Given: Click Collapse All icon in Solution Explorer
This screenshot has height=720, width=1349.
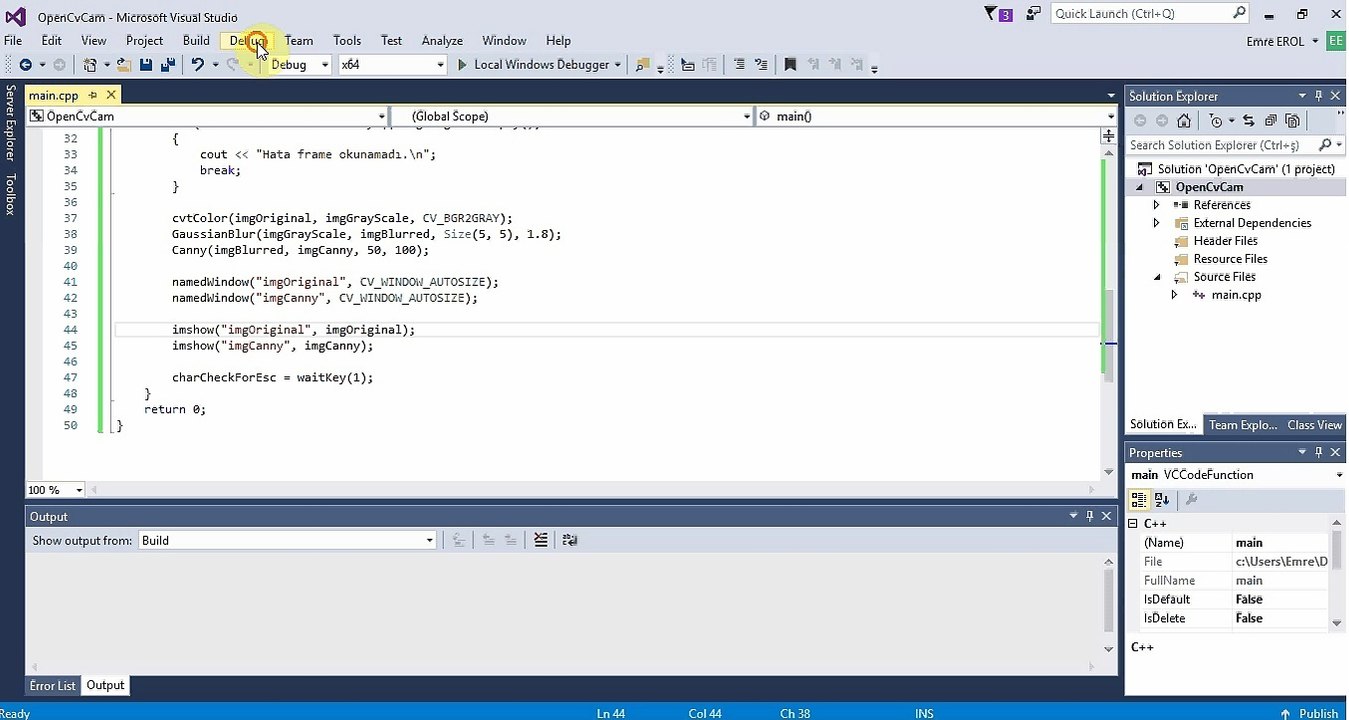Looking at the screenshot, I should click(1270, 121).
